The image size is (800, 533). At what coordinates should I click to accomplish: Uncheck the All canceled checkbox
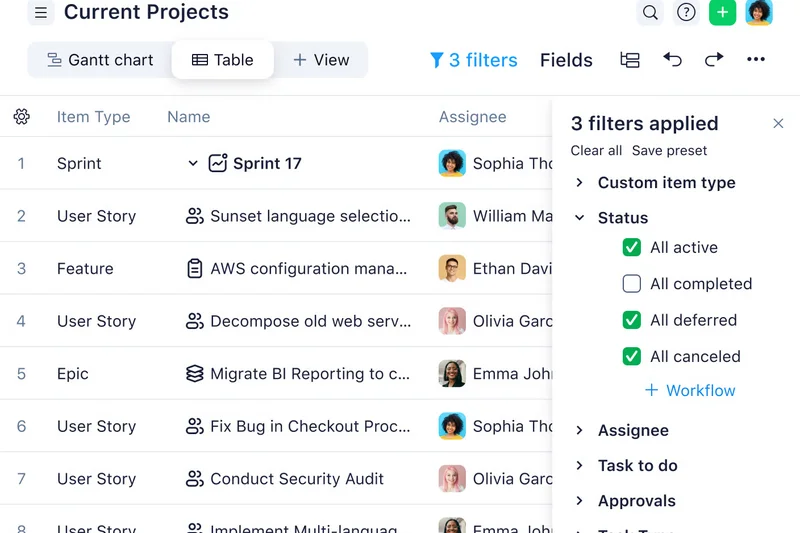click(631, 356)
